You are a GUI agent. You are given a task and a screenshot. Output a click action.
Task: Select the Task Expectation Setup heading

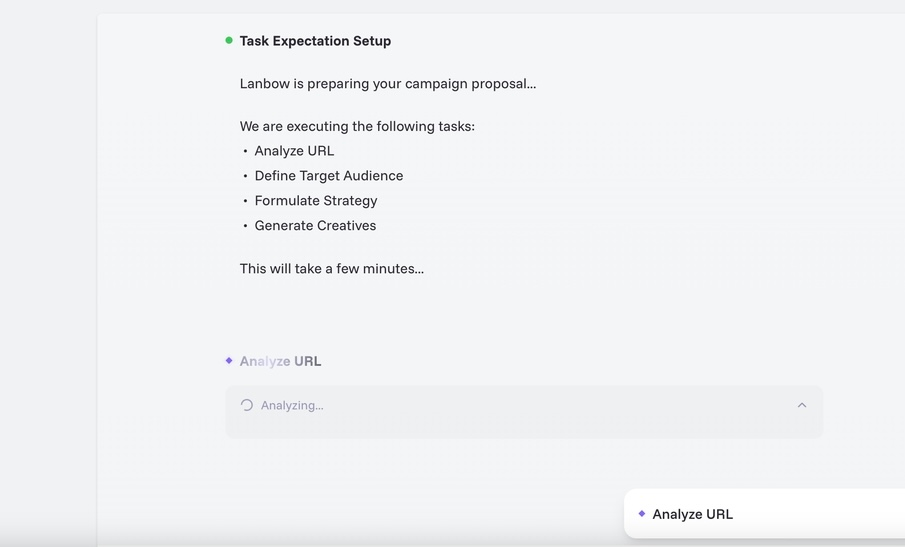click(315, 41)
